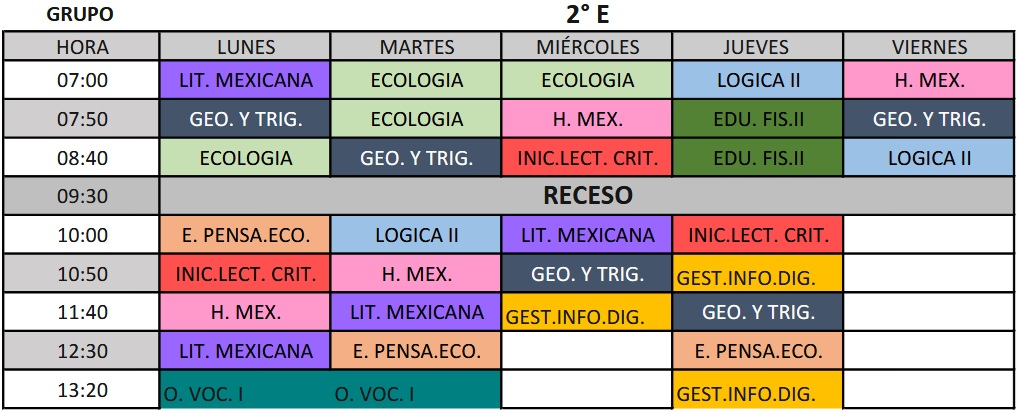Image resolution: width=1019 pixels, height=413 pixels.
Task: Select the HORA header cell
Action: 82,47
